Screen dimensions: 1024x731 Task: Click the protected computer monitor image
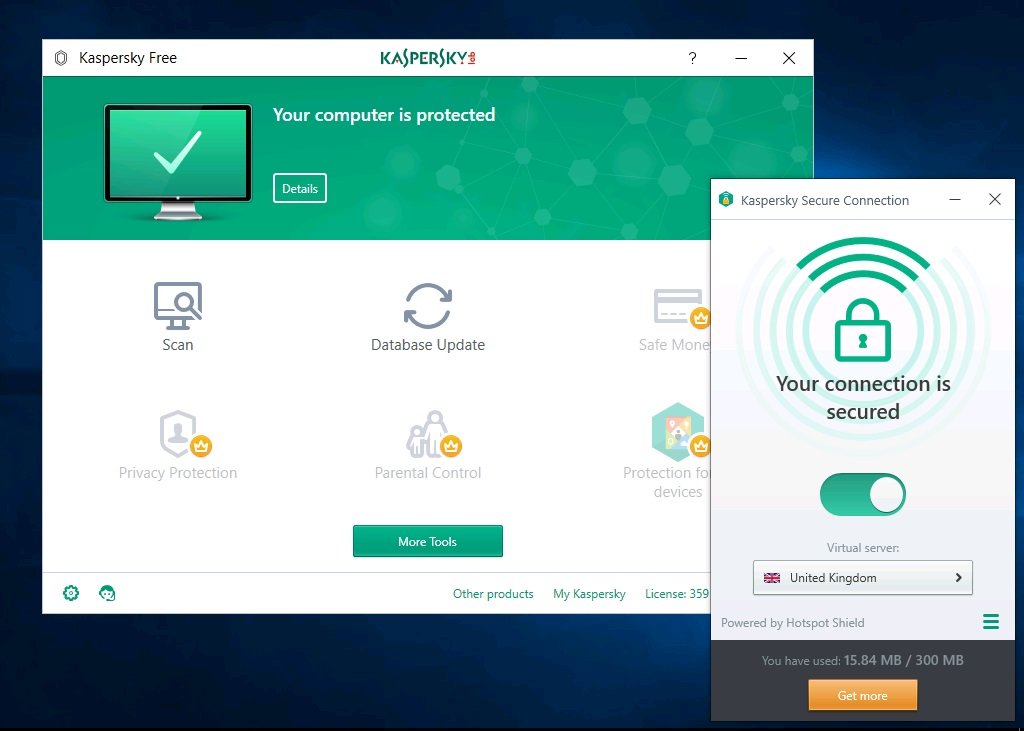coord(178,162)
